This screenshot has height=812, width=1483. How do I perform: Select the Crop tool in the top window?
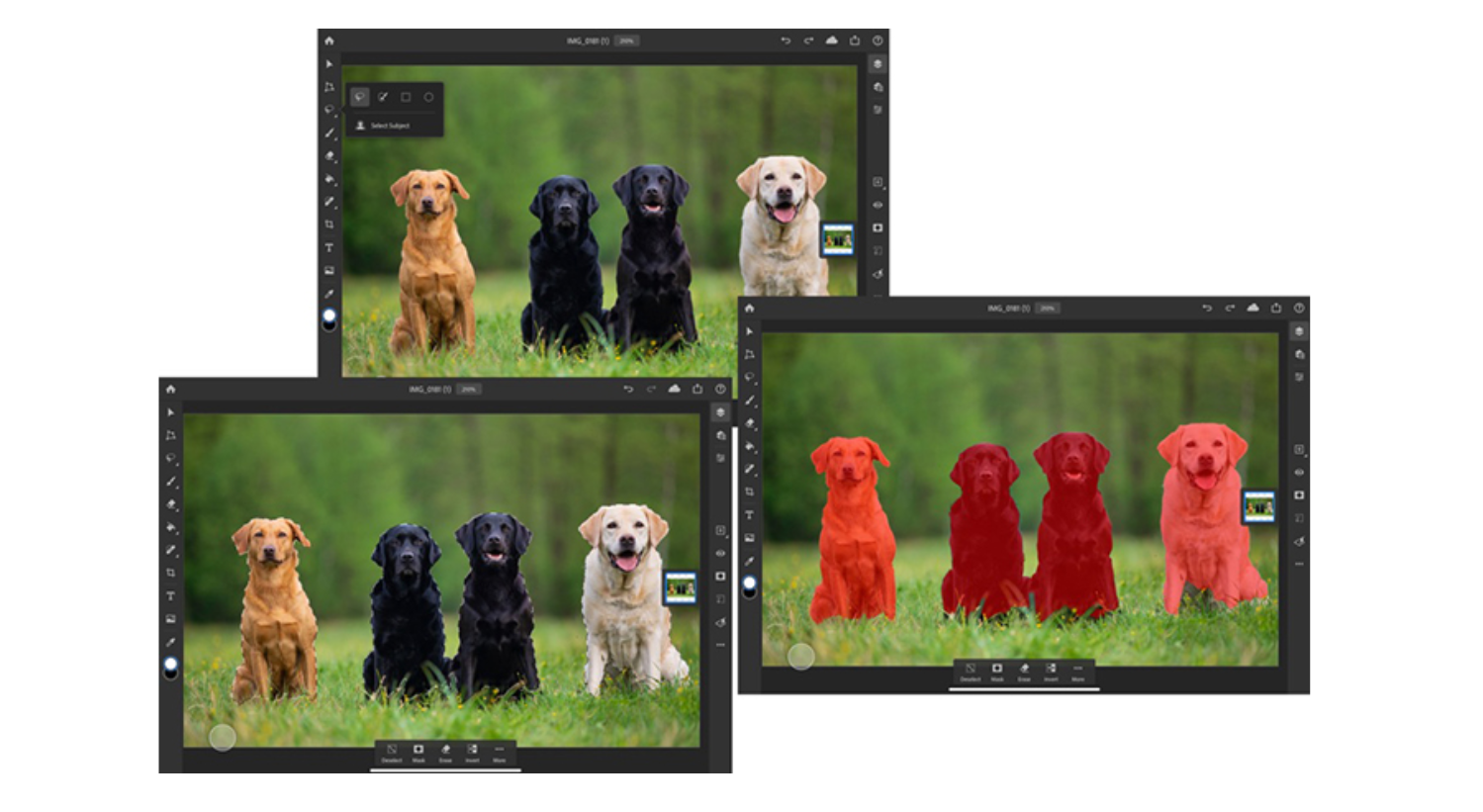[x=329, y=225]
